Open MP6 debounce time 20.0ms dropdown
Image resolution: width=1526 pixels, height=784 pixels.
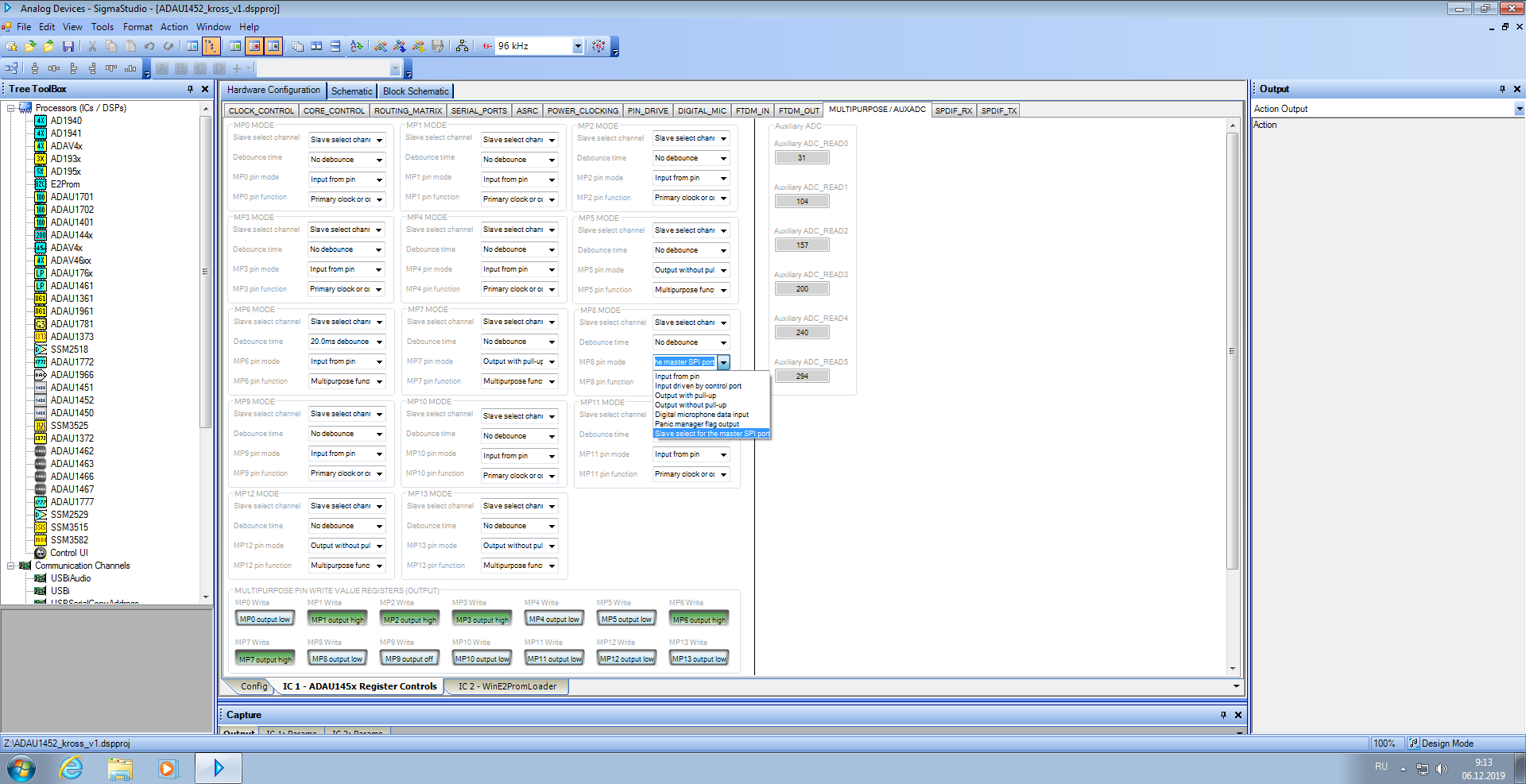tap(379, 342)
